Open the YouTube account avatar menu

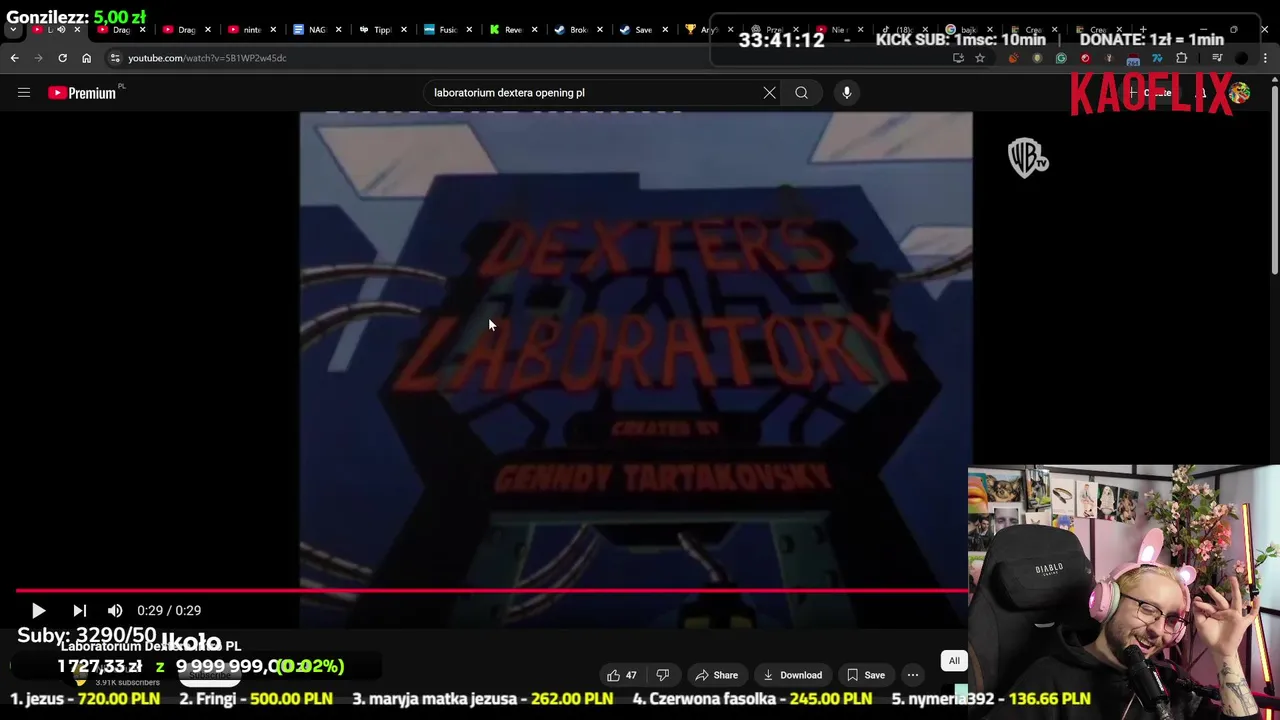point(1239,93)
